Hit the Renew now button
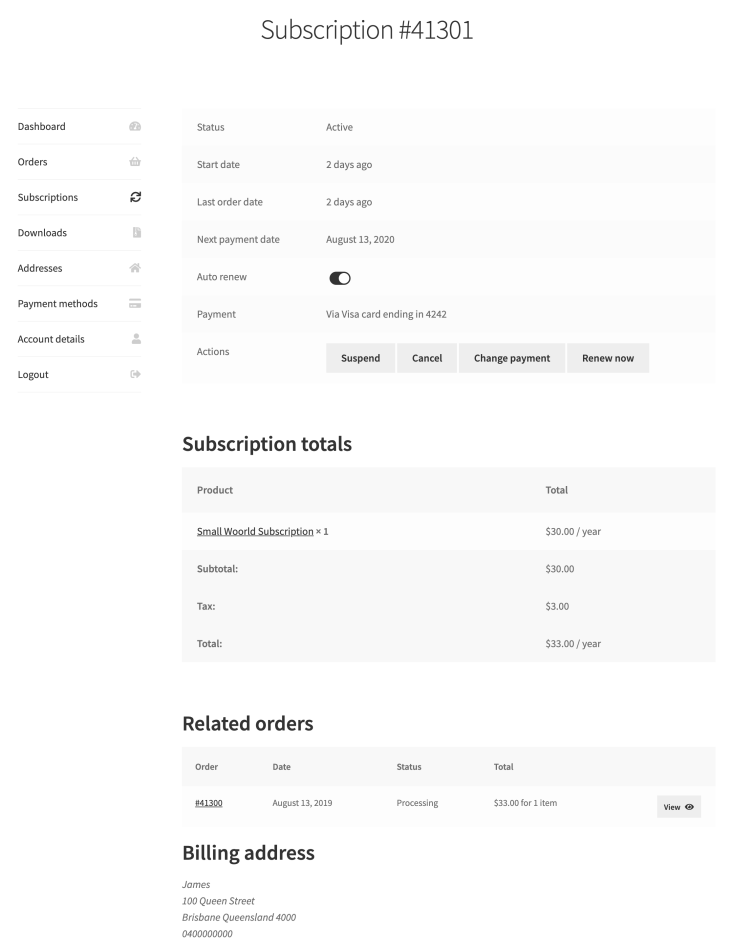Image resolution: width=733 pixels, height=950 pixels. pyautogui.click(x=608, y=358)
